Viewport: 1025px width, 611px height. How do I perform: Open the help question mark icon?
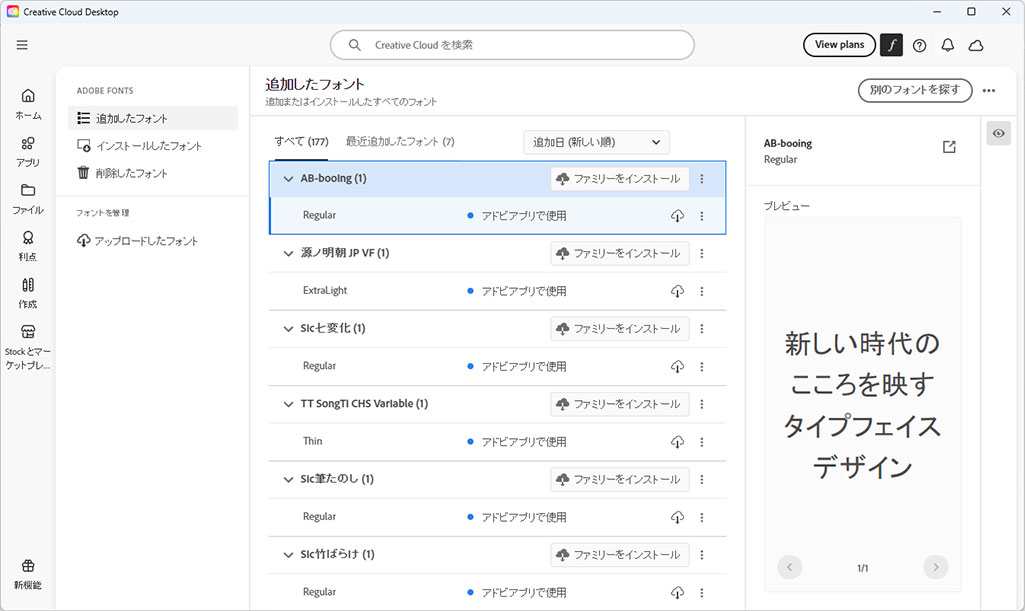click(x=920, y=45)
